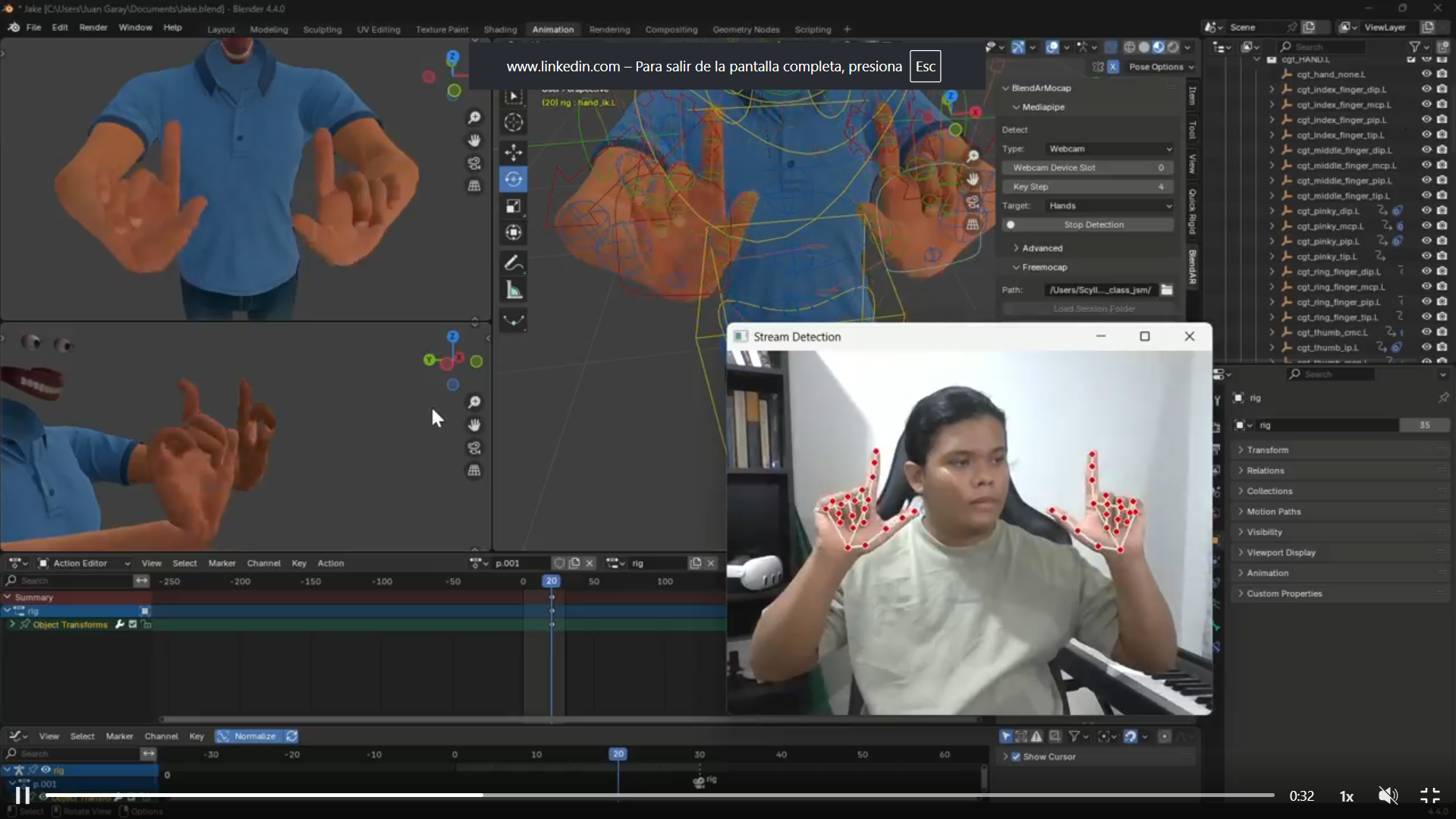Toggle visibility of cgt_ring_finger_tip.L
The height and width of the screenshot is (819, 1456).
pyautogui.click(x=1426, y=317)
